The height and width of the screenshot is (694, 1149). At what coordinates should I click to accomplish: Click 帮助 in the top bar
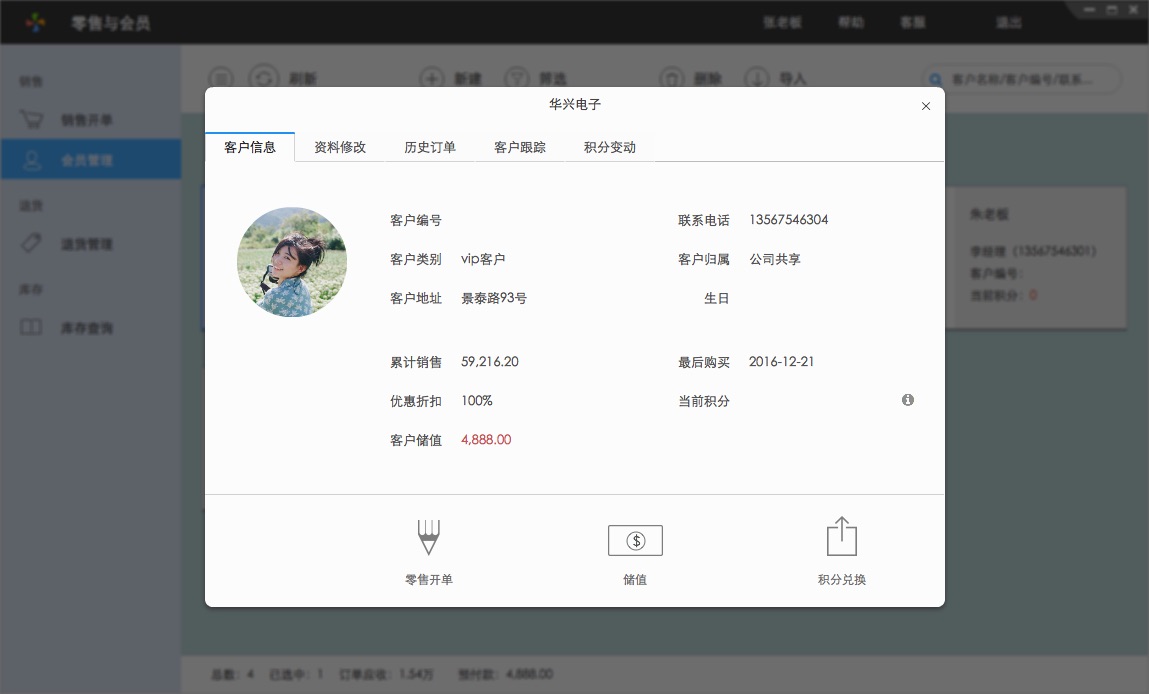[x=851, y=22]
